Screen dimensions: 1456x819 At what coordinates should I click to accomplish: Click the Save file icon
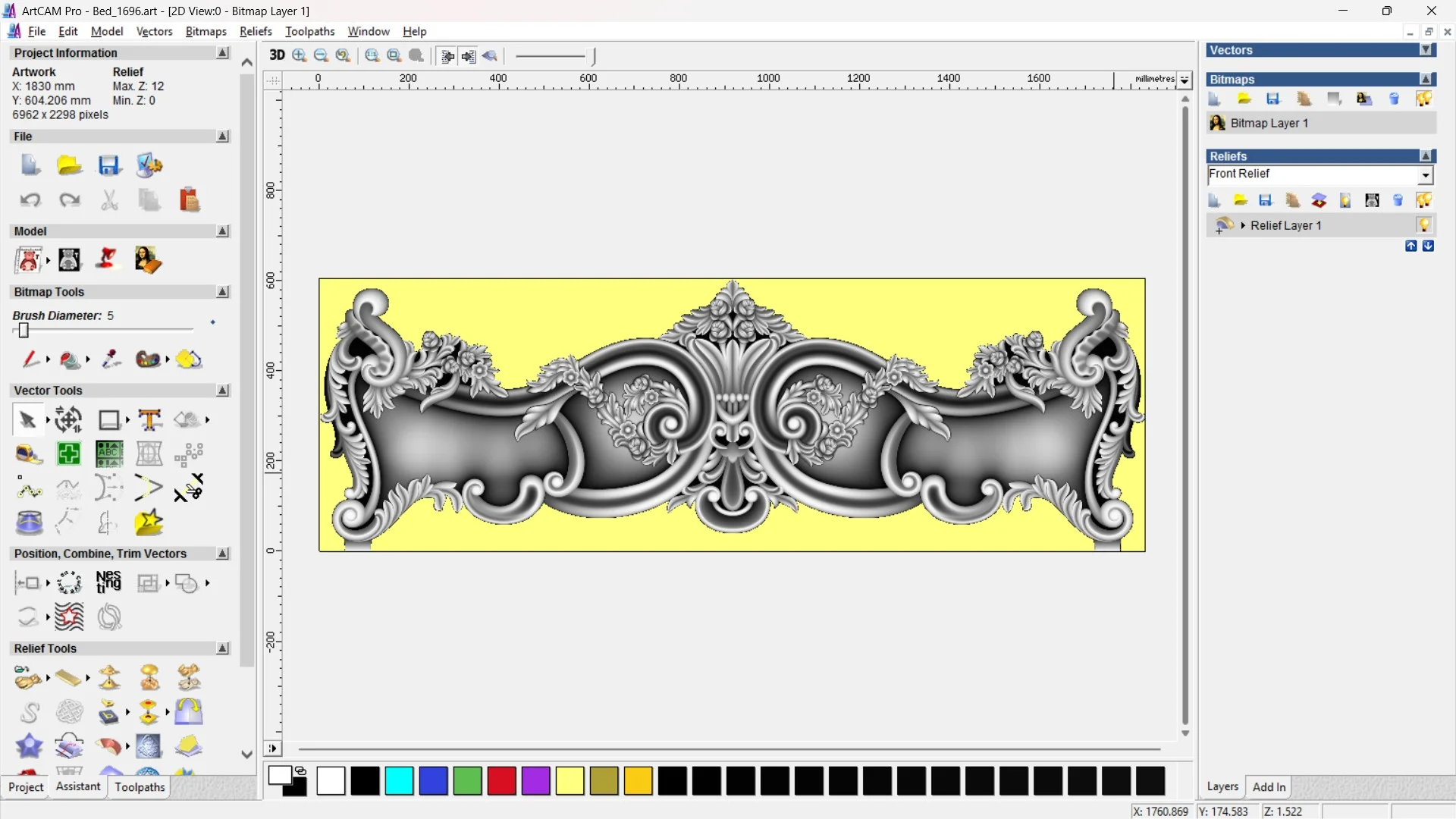[x=109, y=165]
